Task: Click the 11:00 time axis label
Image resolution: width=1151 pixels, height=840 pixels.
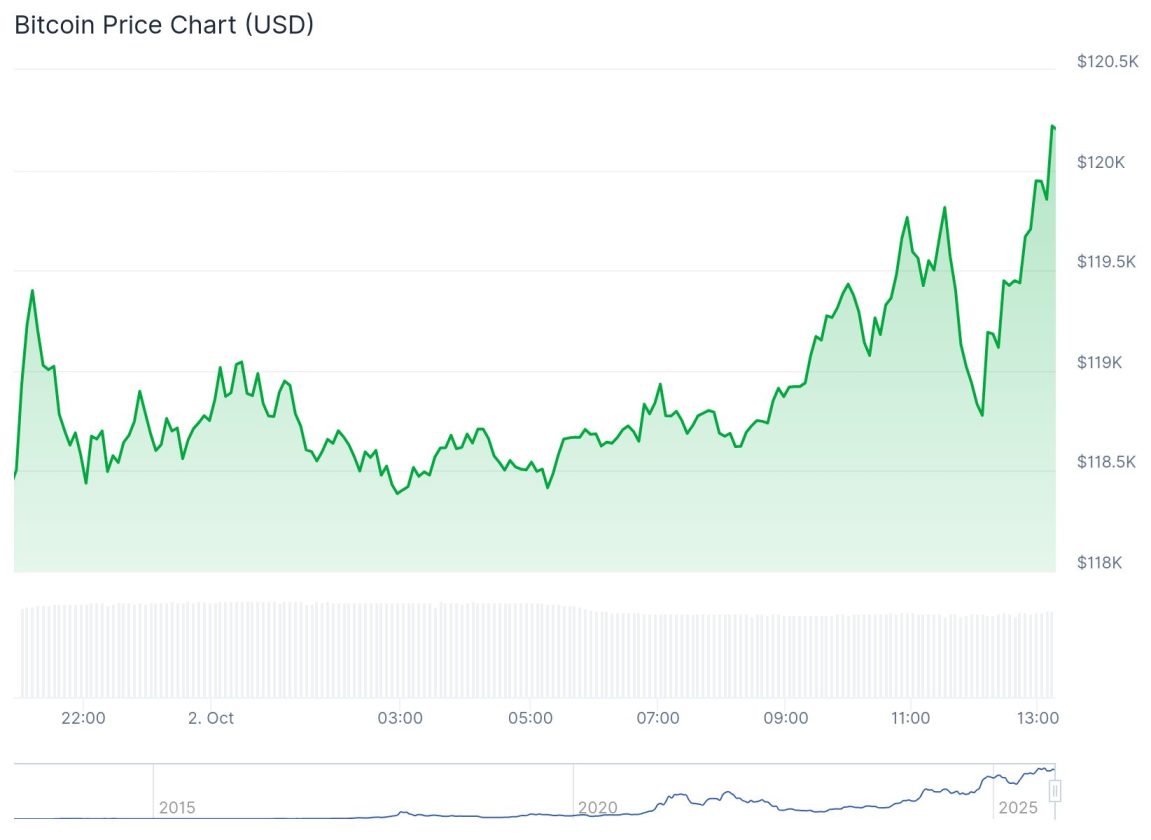Action: [x=910, y=718]
